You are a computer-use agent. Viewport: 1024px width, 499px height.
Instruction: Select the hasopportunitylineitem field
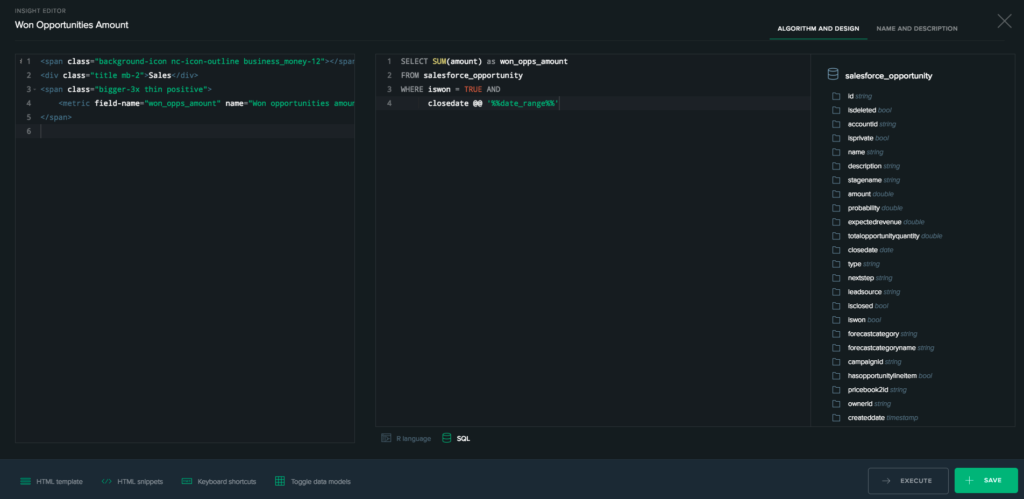pyautogui.click(x=889, y=376)
